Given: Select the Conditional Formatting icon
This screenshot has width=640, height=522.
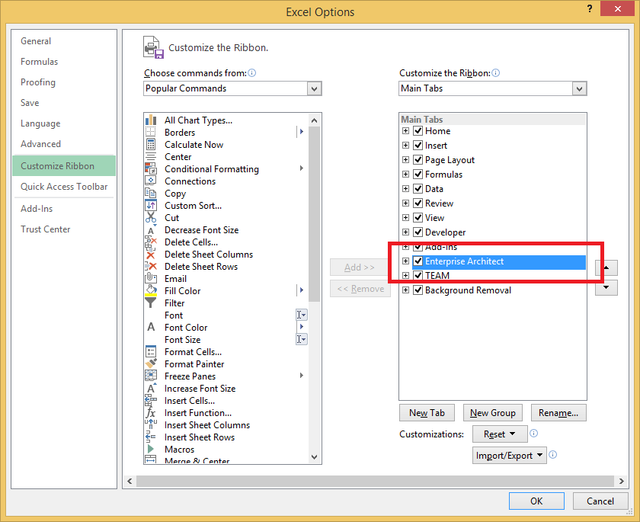Looking at the screenshot, I should (x=151, y=169).
